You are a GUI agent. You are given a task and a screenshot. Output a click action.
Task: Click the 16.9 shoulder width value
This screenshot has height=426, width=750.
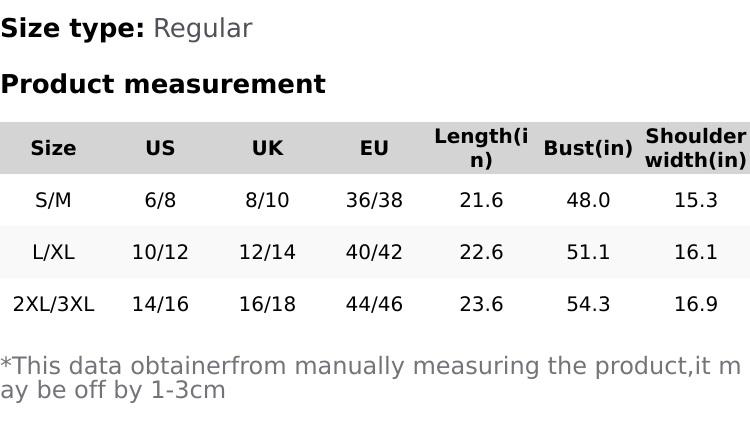click(x=695, y=304)
